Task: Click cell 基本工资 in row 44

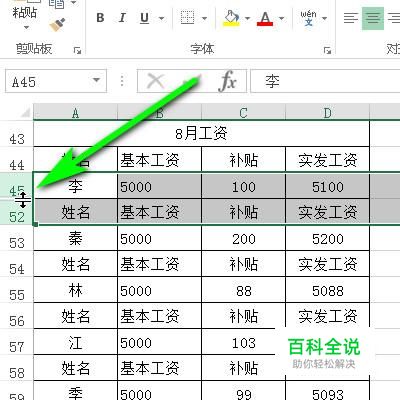Action: 159,160
